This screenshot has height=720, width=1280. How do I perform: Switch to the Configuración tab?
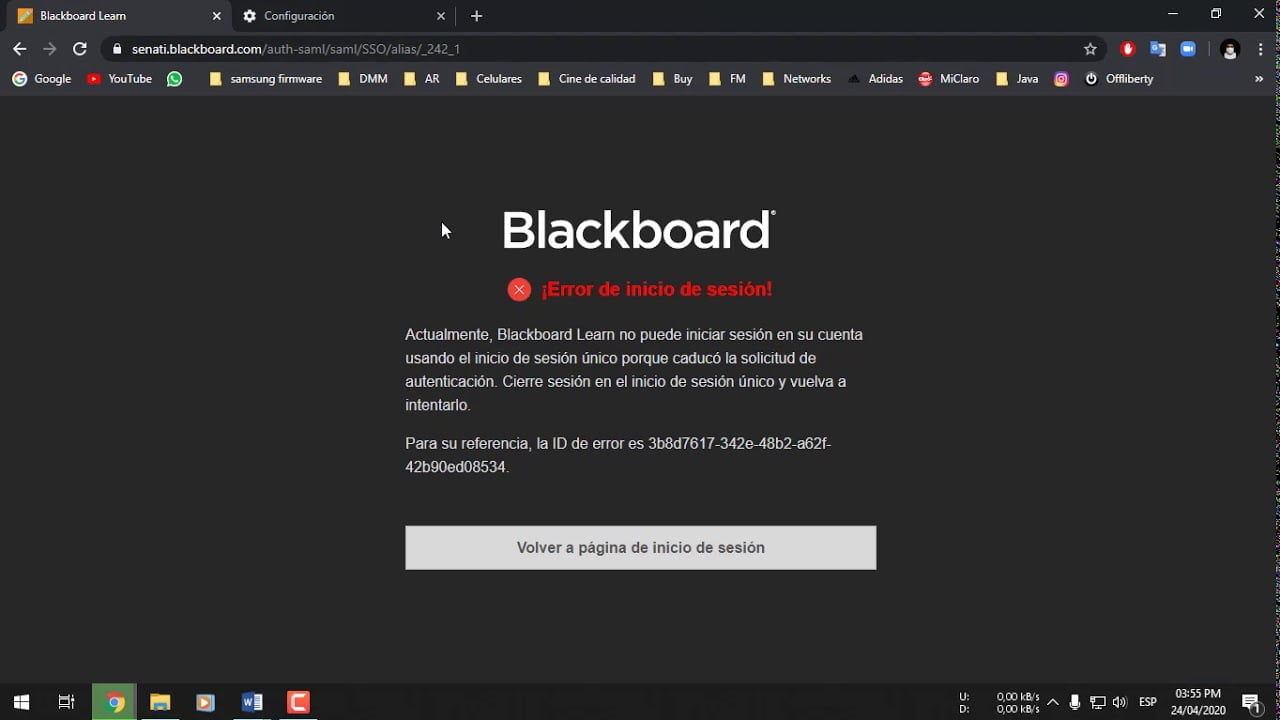point(345,16)
